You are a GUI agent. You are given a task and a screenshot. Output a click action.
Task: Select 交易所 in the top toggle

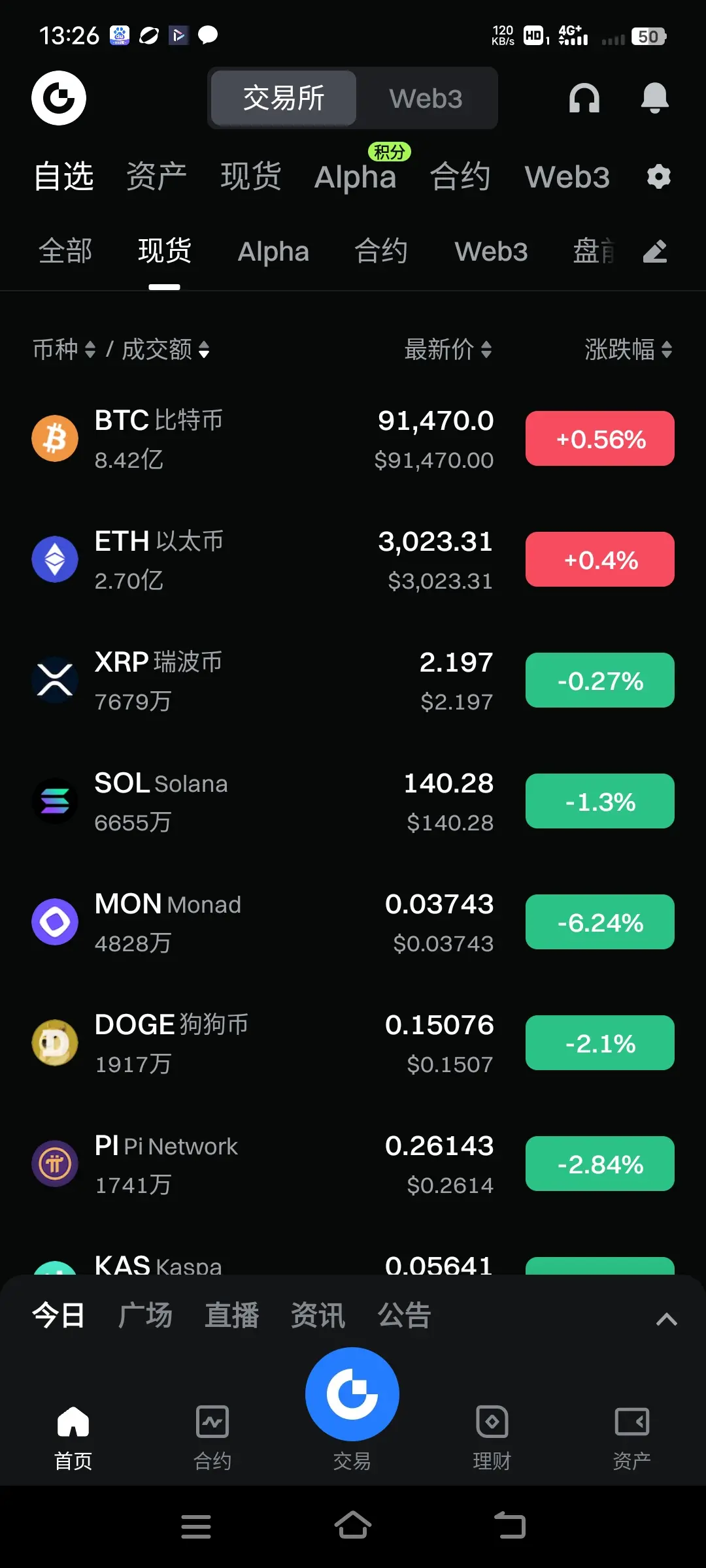284,99
